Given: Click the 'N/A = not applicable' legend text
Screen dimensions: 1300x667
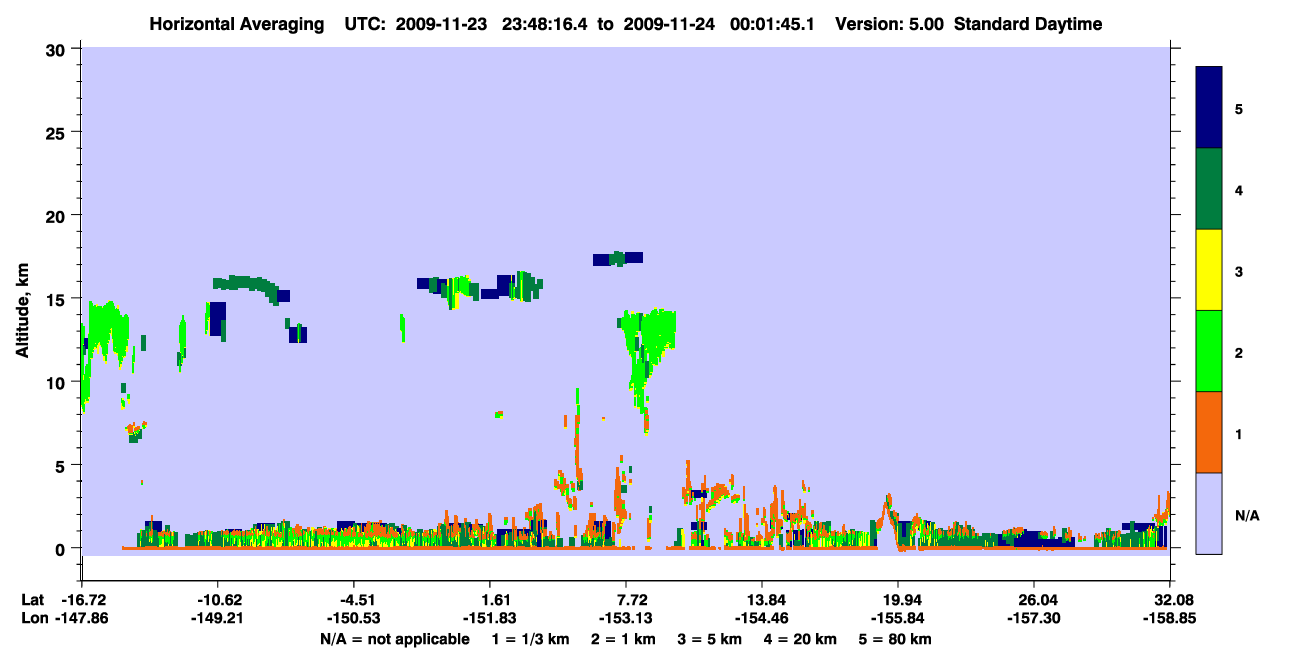Looking at the screenshot, I should pos(395,639).
